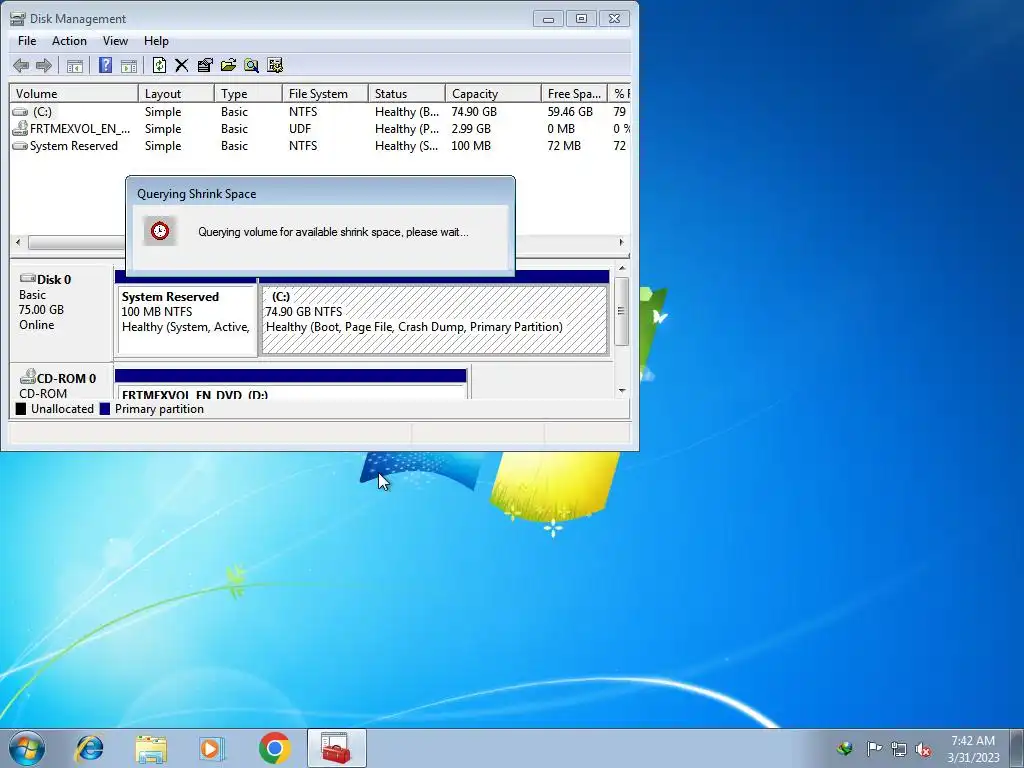Launch Google Chrome from taskbar
The height and width of the screenshot is (768, 1024).
coord(274,748)
